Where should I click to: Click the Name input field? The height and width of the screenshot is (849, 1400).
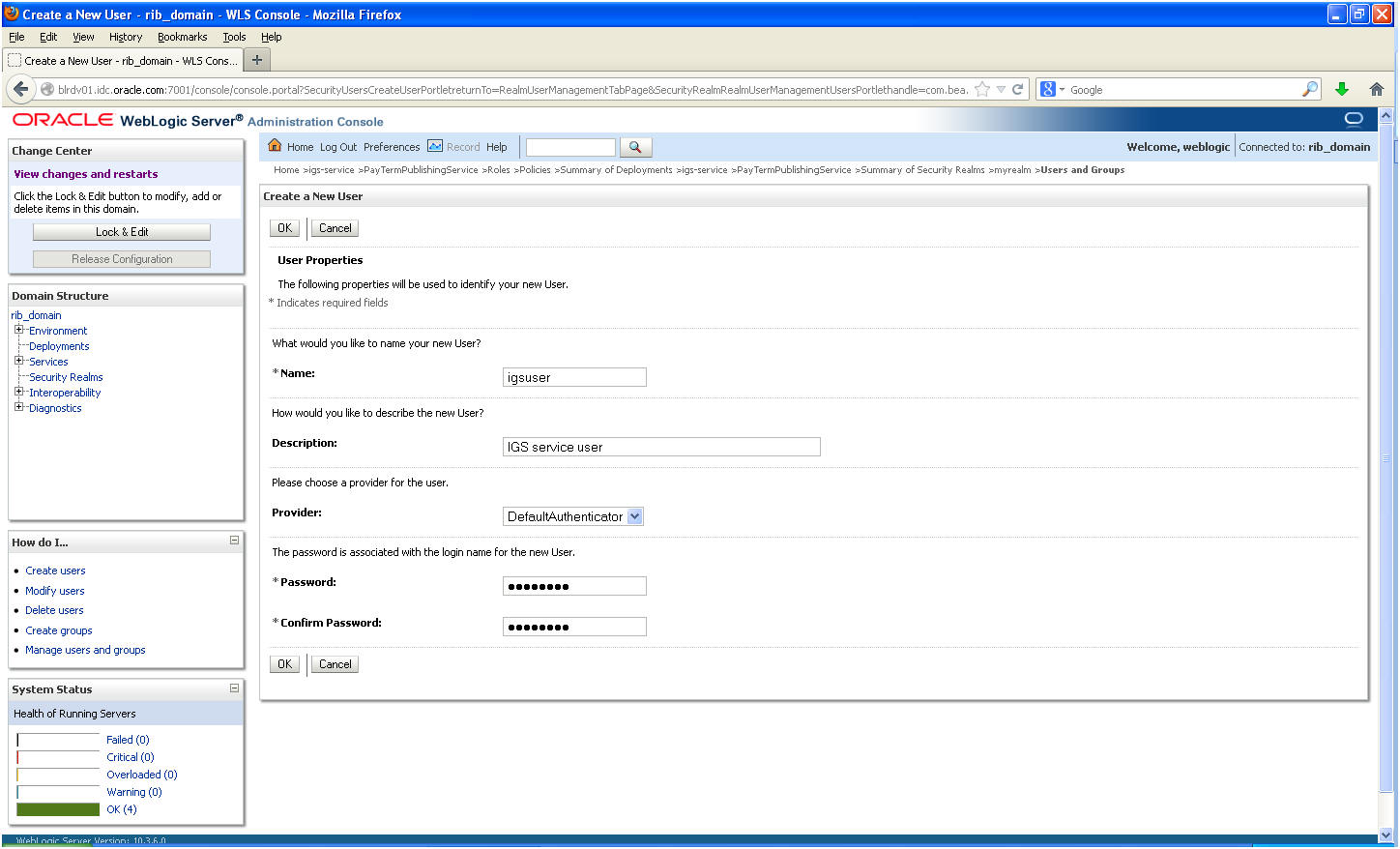(574, 377)
